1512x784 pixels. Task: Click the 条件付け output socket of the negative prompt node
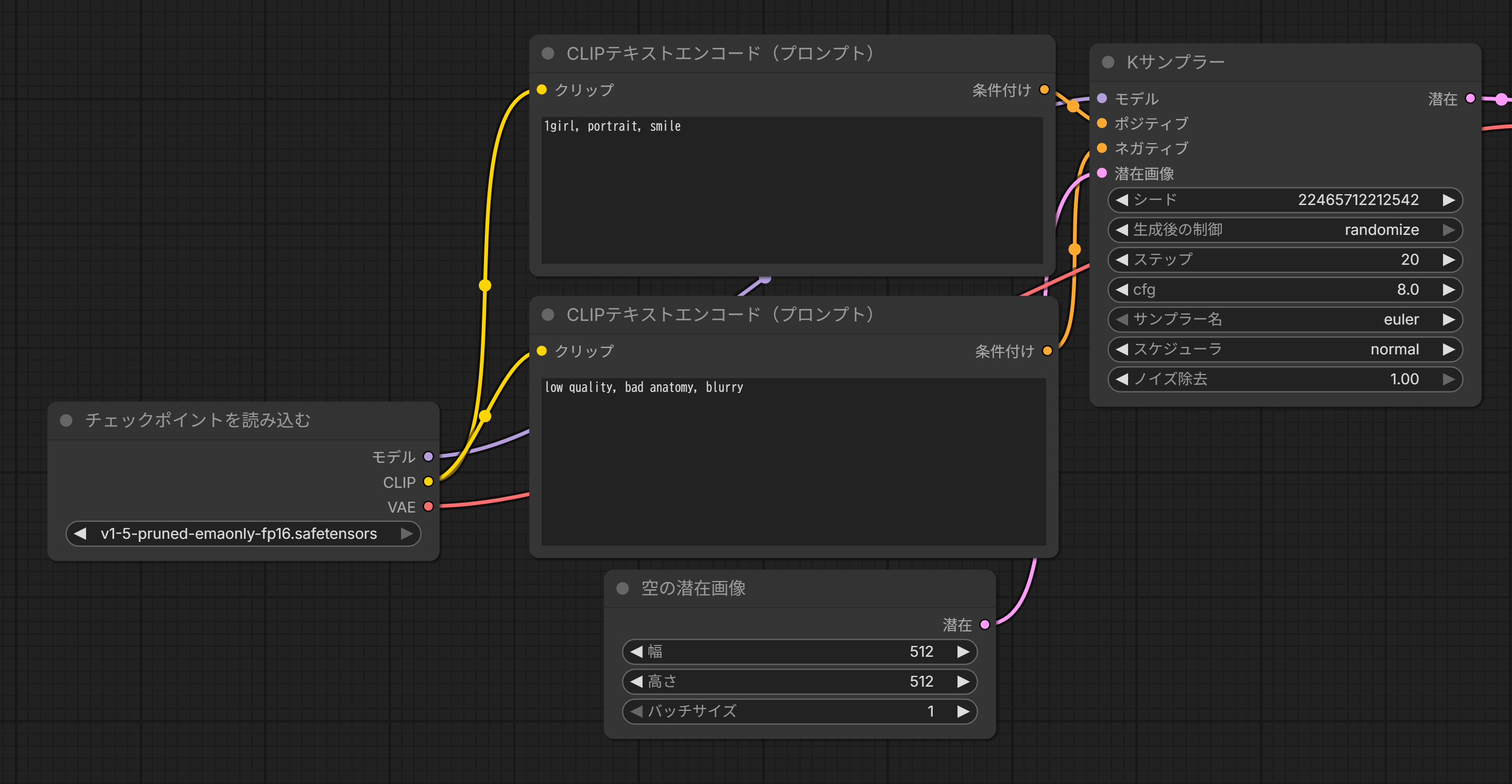[1047, 351]
